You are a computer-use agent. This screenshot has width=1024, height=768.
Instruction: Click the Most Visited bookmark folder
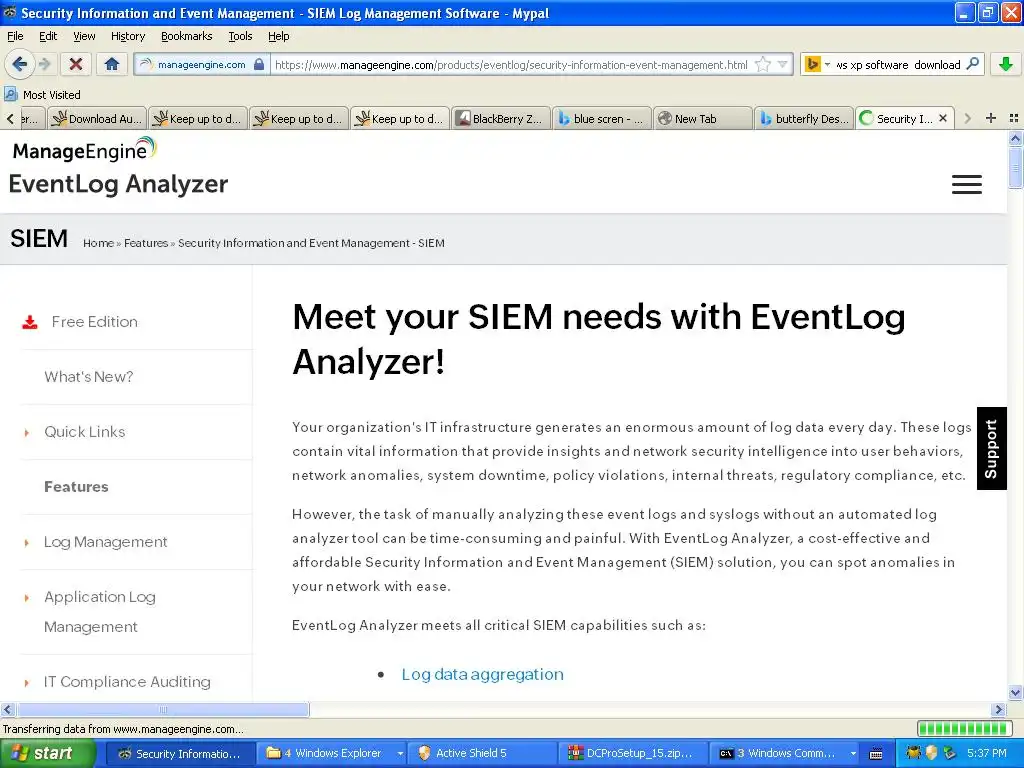42,95
